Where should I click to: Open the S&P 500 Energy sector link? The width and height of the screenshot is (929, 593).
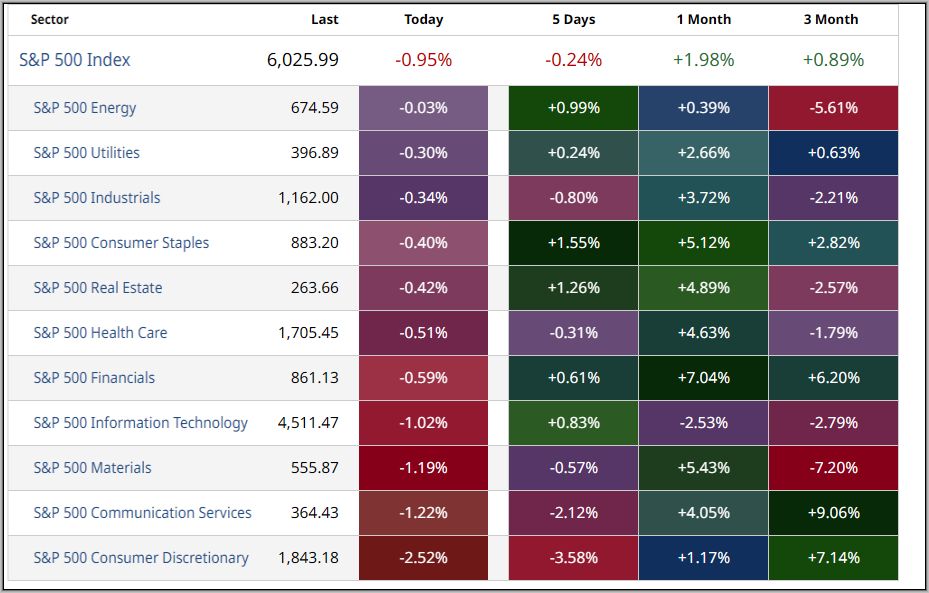click(x=85, y=108)
